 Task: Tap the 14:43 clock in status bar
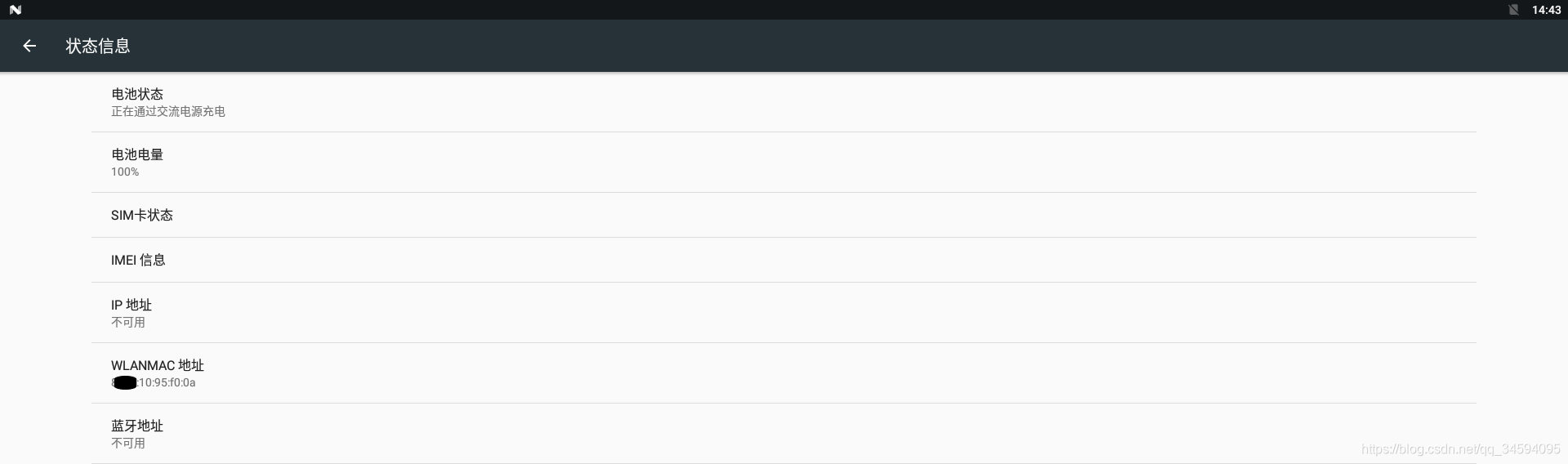point(1546,10)
